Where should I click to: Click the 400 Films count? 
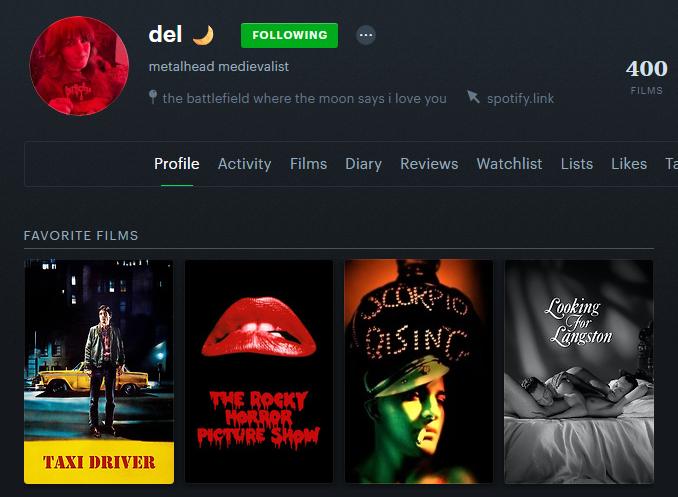point(646,77)
